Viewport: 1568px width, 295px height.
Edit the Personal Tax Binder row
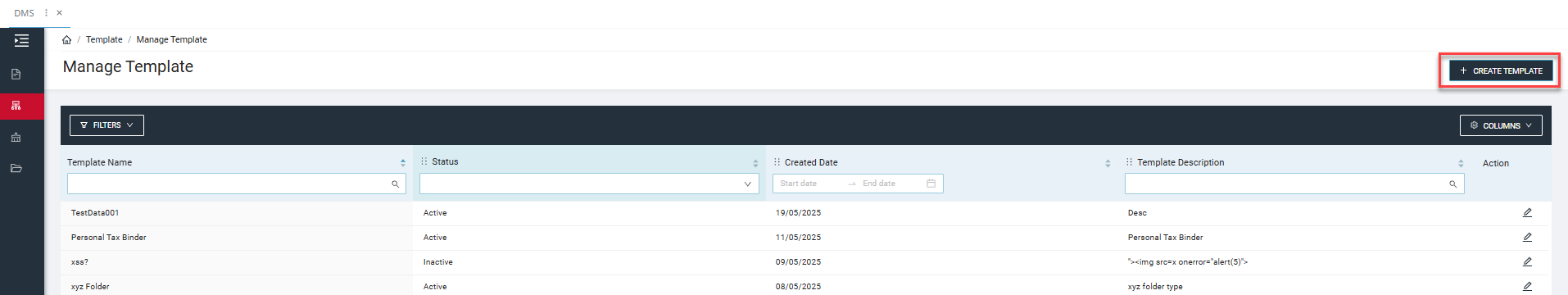tap(1527, 238)
